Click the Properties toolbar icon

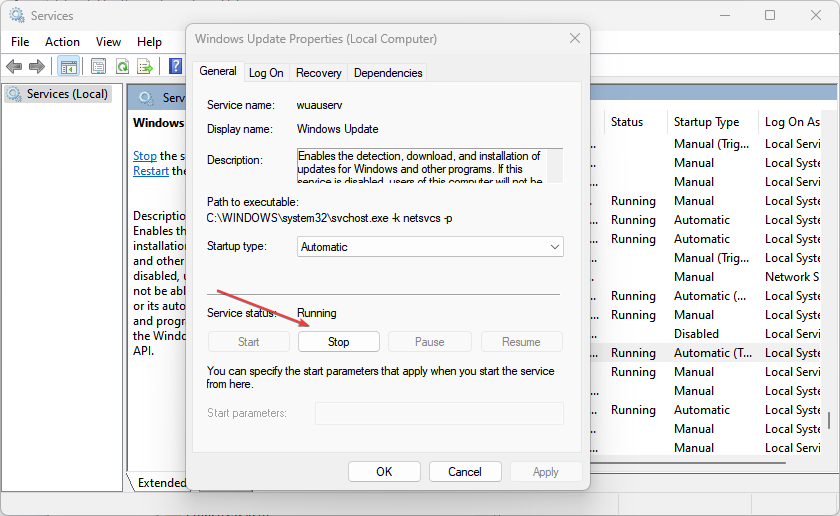point(98,66)
